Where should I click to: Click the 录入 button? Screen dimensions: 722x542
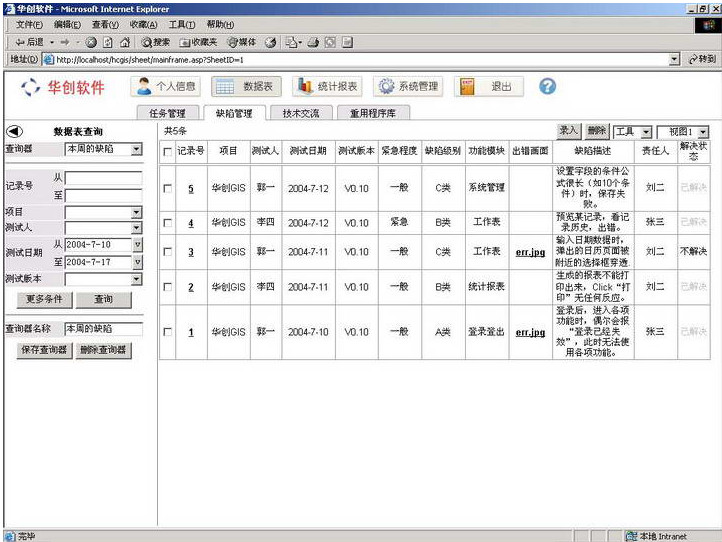click(569, 131)
